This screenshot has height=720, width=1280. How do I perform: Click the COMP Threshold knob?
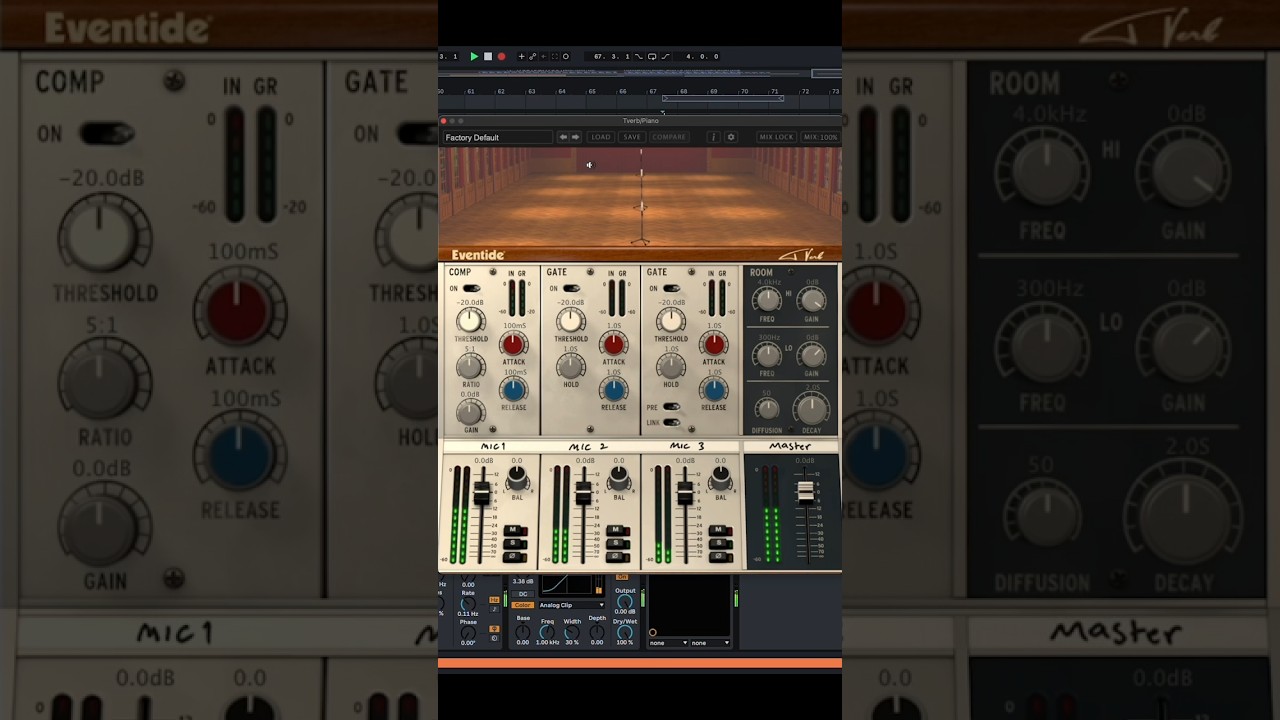[x=470, y=320]
